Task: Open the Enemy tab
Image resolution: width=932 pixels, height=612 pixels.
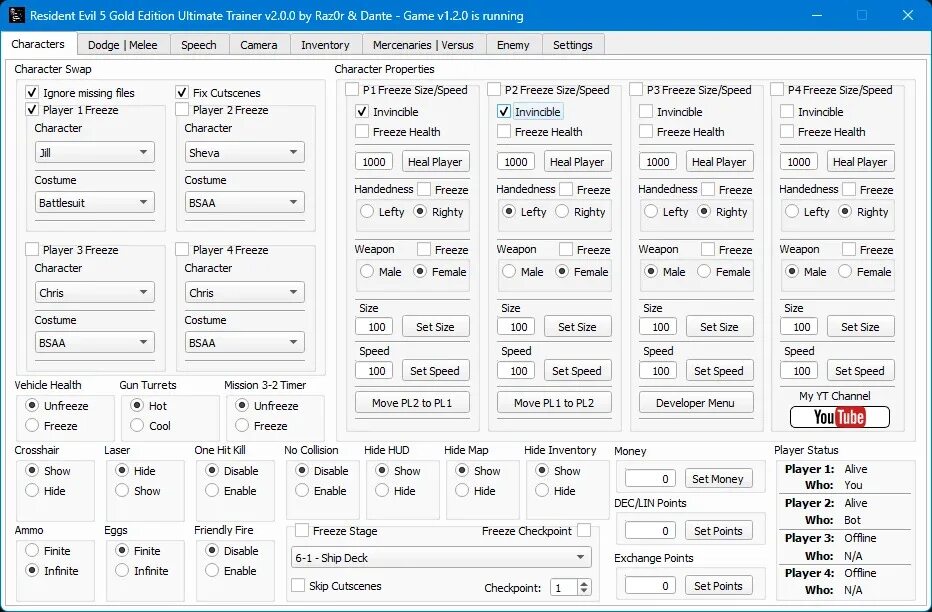Action: [513, 45]
